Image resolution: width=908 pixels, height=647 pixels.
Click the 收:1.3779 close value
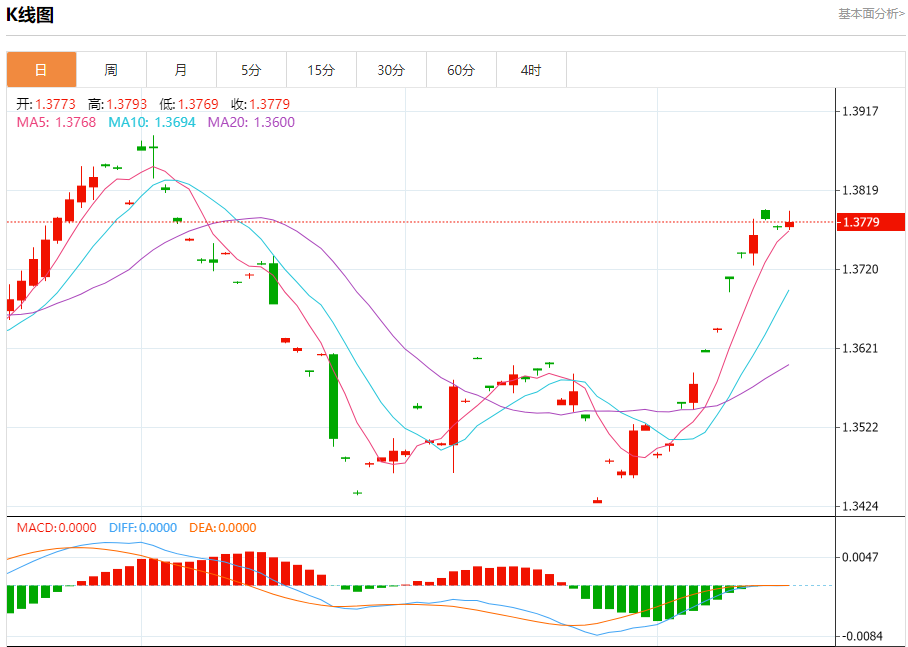pos(260,104)
